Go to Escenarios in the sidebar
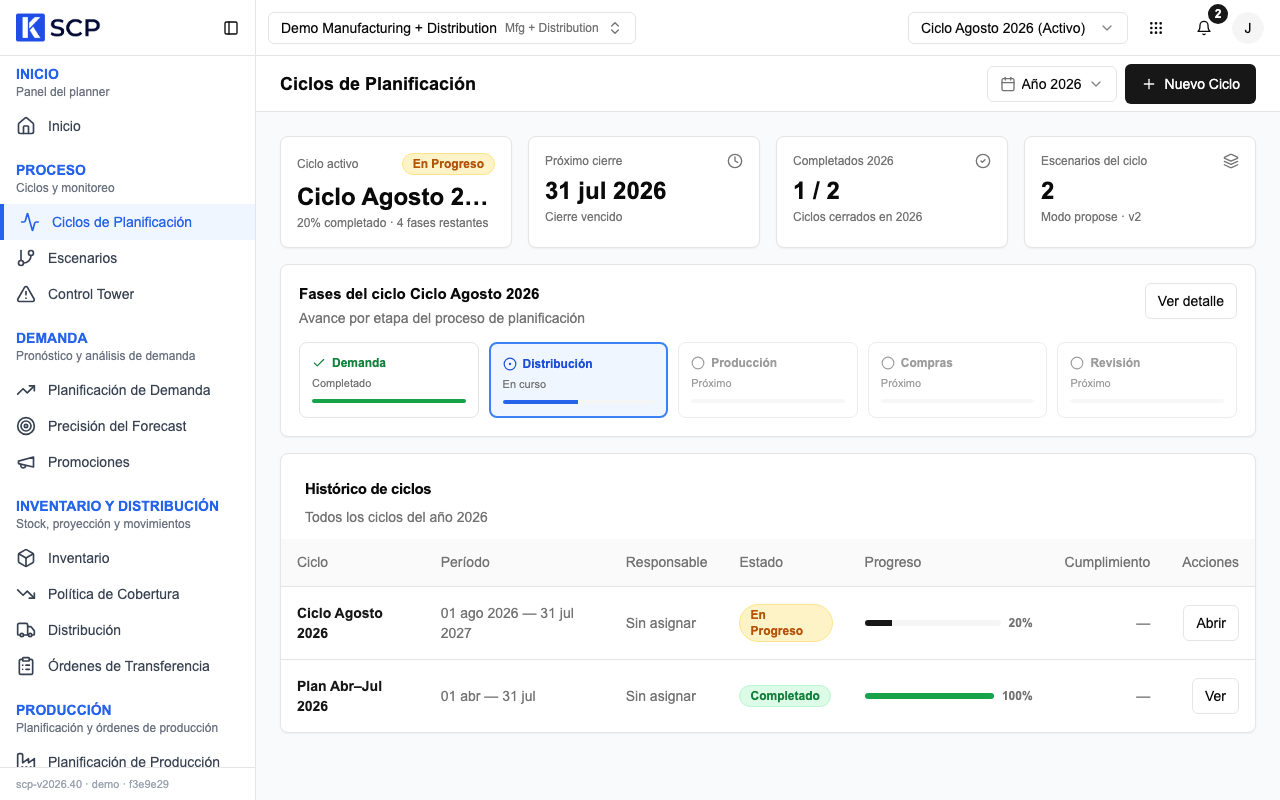Screen dimensions: 1280x800 tap(128, 258)
